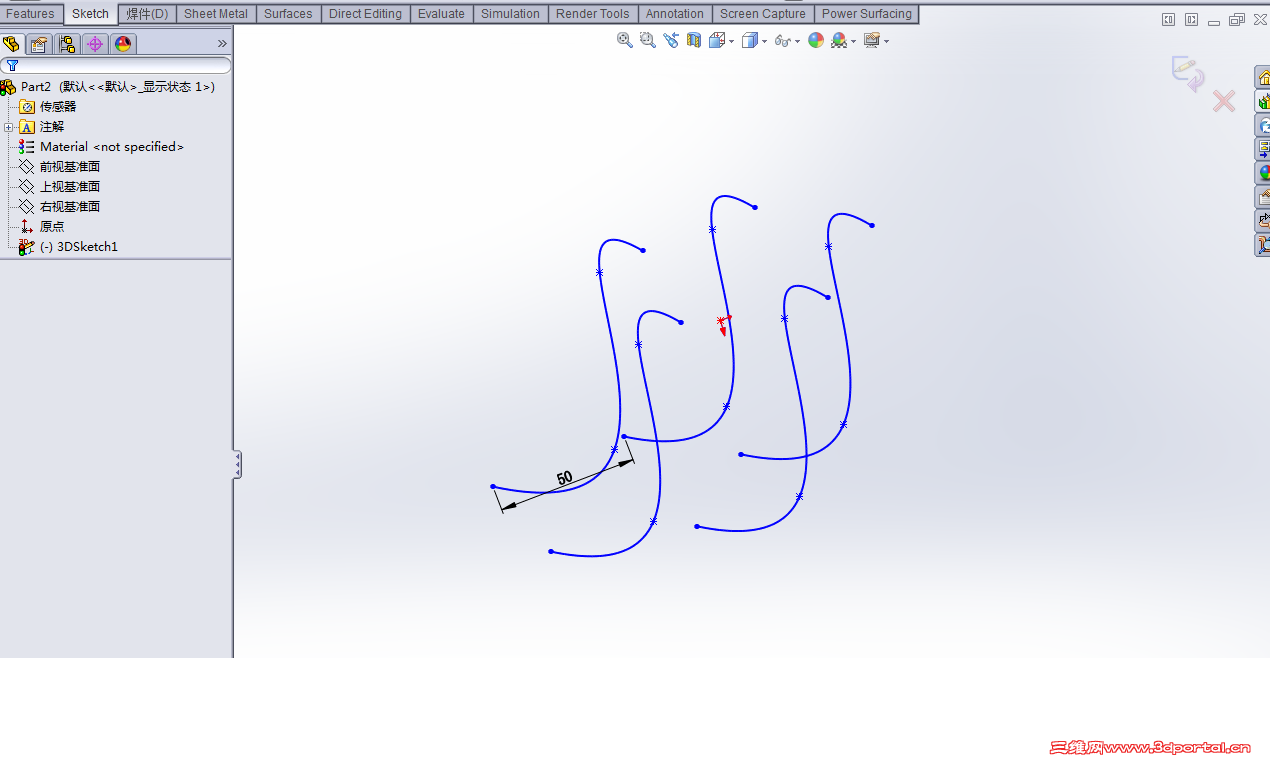
Task: Switch to the Evaluate tab
Action: coord(441,14)
